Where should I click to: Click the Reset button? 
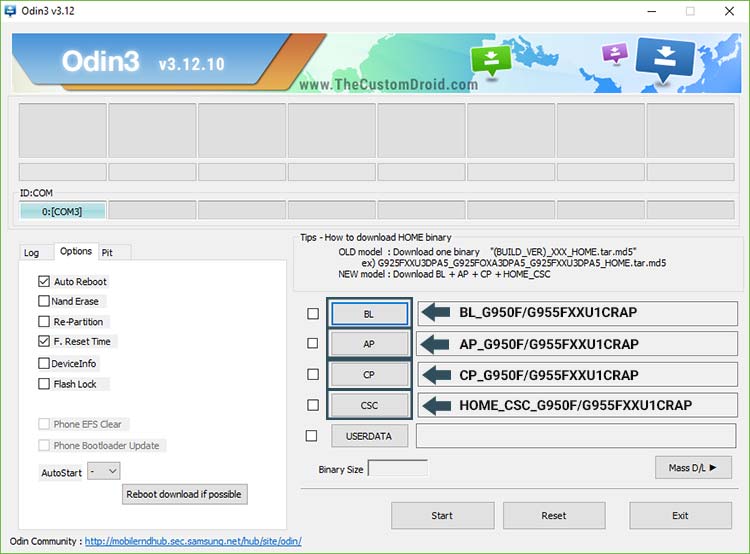(554, 516)
